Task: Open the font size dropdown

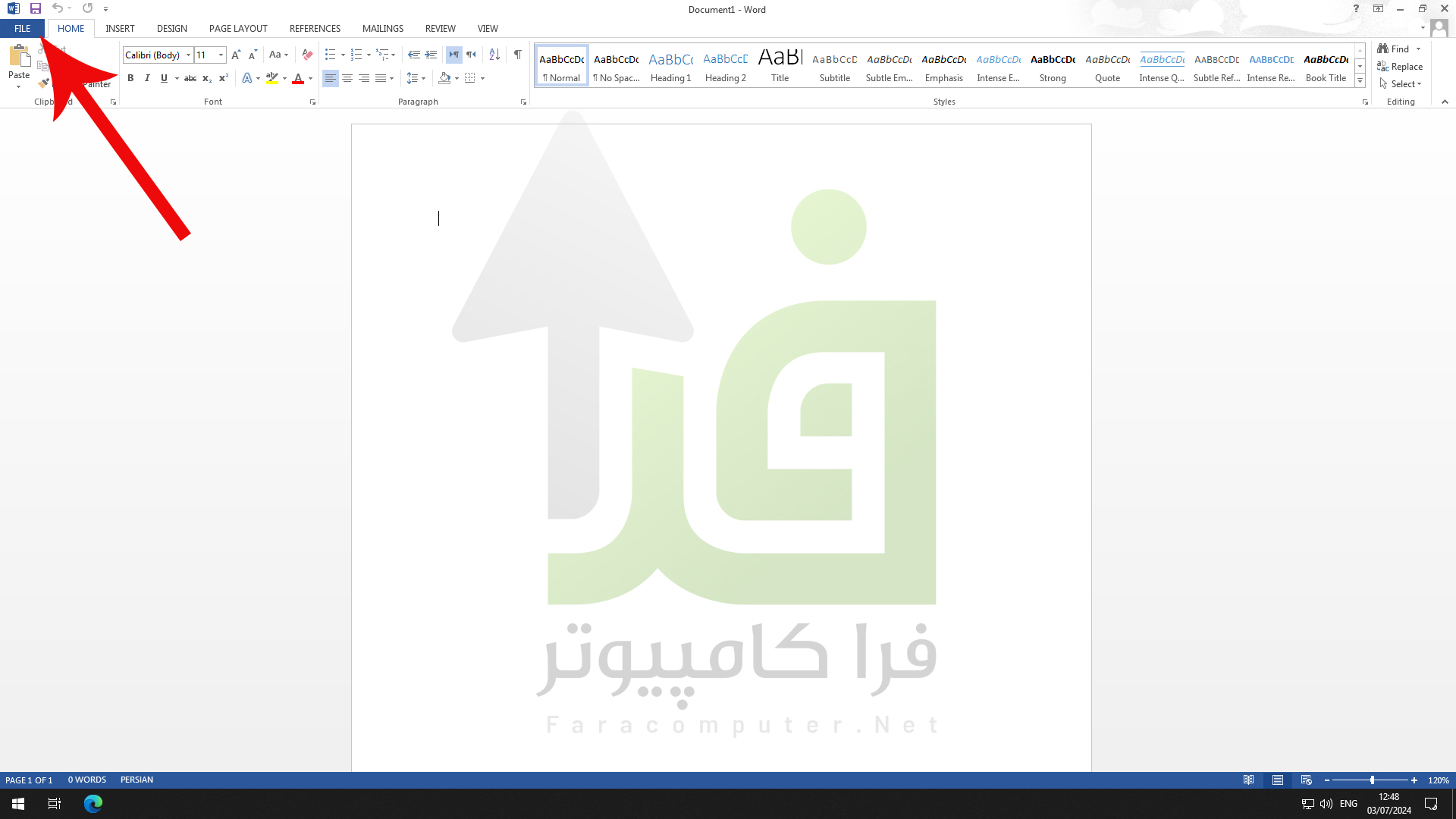Action: (221, 55)
